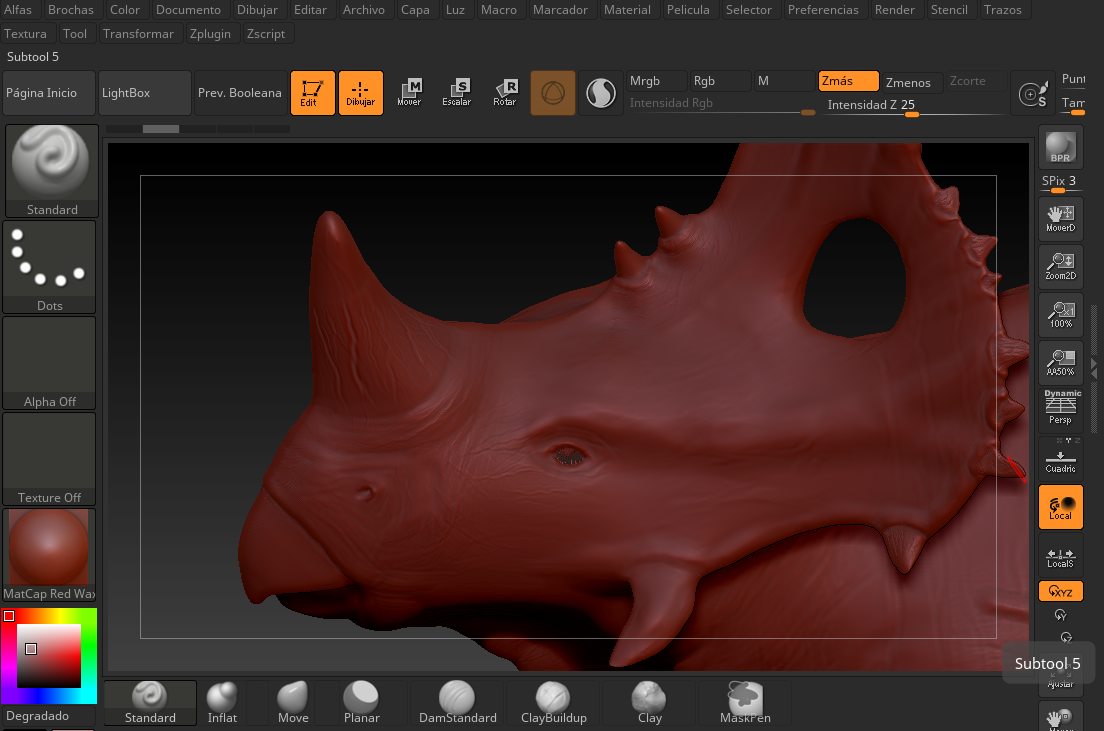Select the Rotar rotate tool
1104x731 pixels.
point(505,93)
